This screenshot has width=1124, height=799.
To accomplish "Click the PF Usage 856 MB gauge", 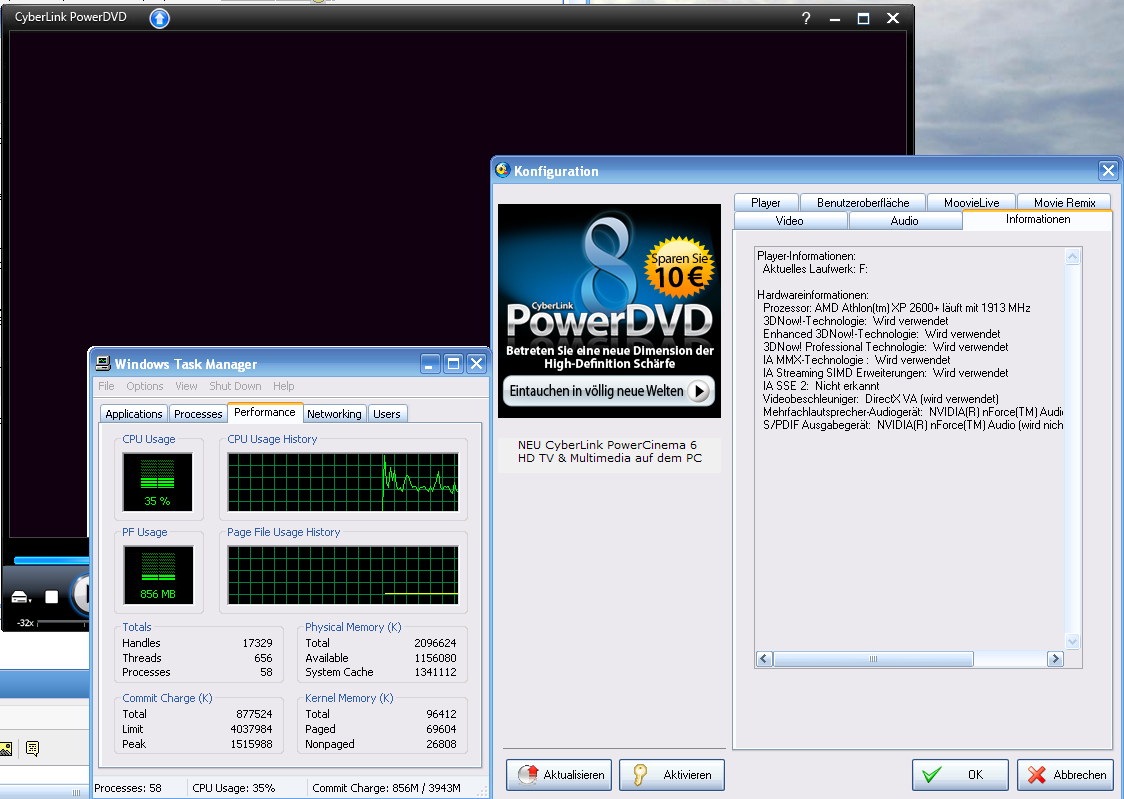I will 158,575.
